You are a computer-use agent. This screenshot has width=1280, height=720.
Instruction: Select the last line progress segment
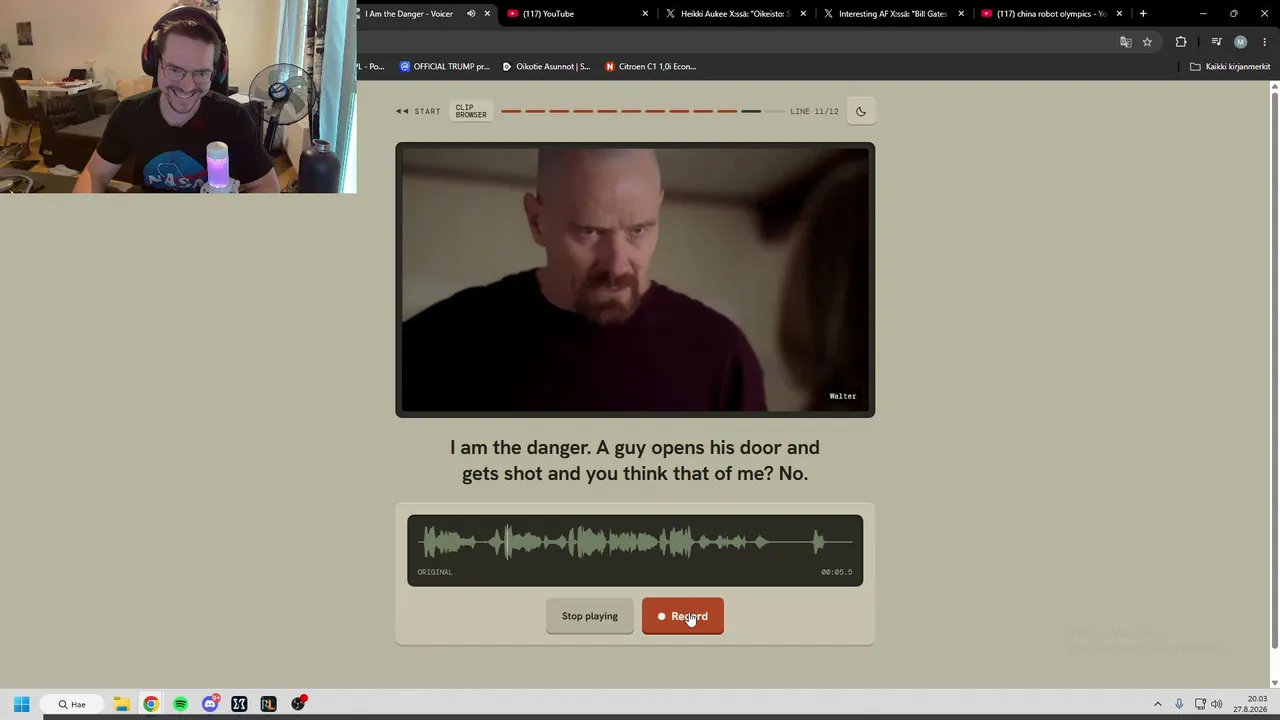775,111
